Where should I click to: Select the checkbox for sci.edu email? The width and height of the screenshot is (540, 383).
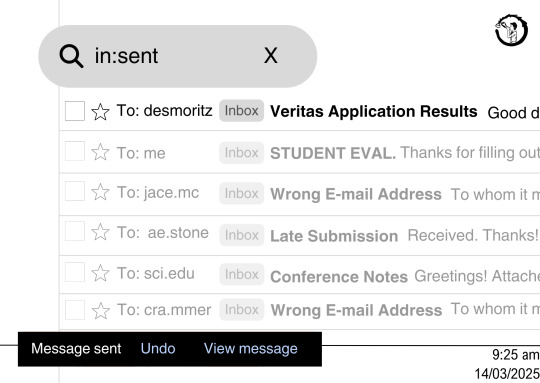pyautogui.click(x=75, y=272)
